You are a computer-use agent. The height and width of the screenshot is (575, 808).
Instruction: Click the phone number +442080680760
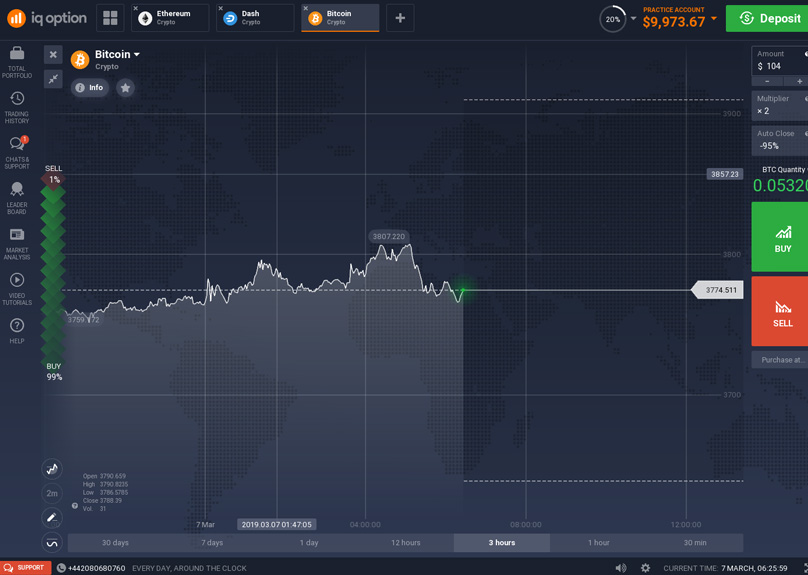(x=96, y=568)
